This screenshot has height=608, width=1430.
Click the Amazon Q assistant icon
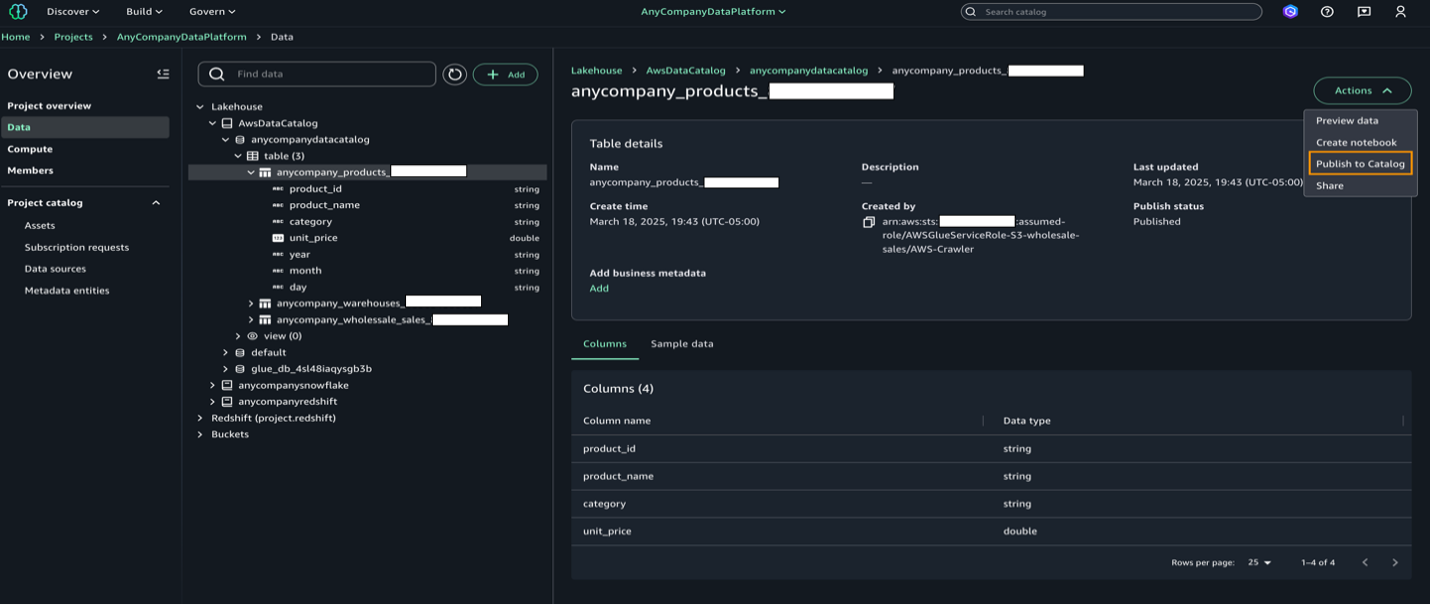tap(1290, 12)
